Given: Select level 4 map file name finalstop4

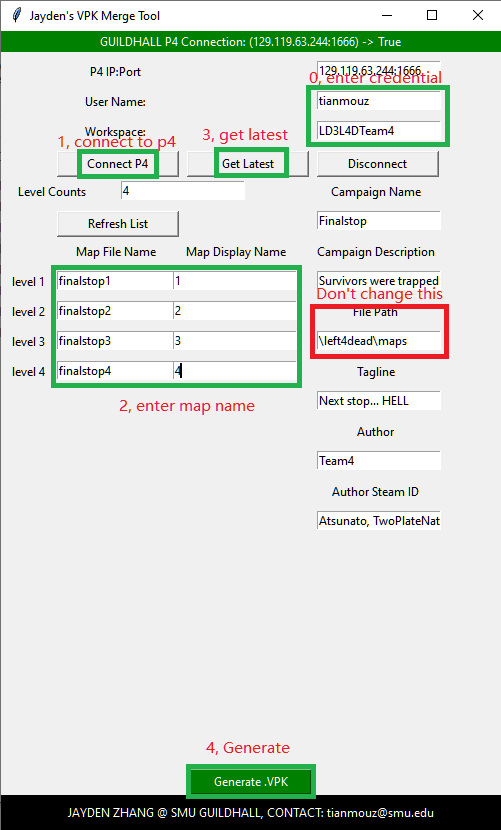Looking at the screenshot, I should tap(115, 371).
